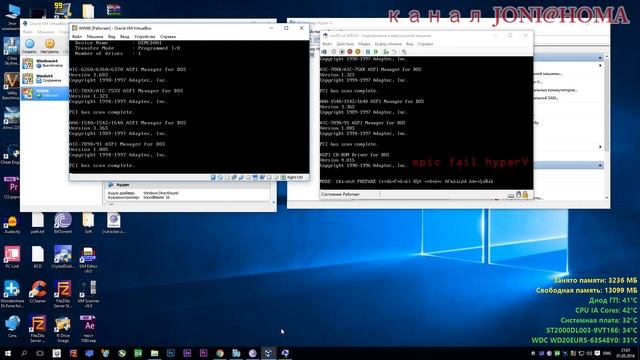Click Ctrl+Alt+Del icon in Hyper-V toolbar
This screenshot has width=640, height=360.
(324, 52)
